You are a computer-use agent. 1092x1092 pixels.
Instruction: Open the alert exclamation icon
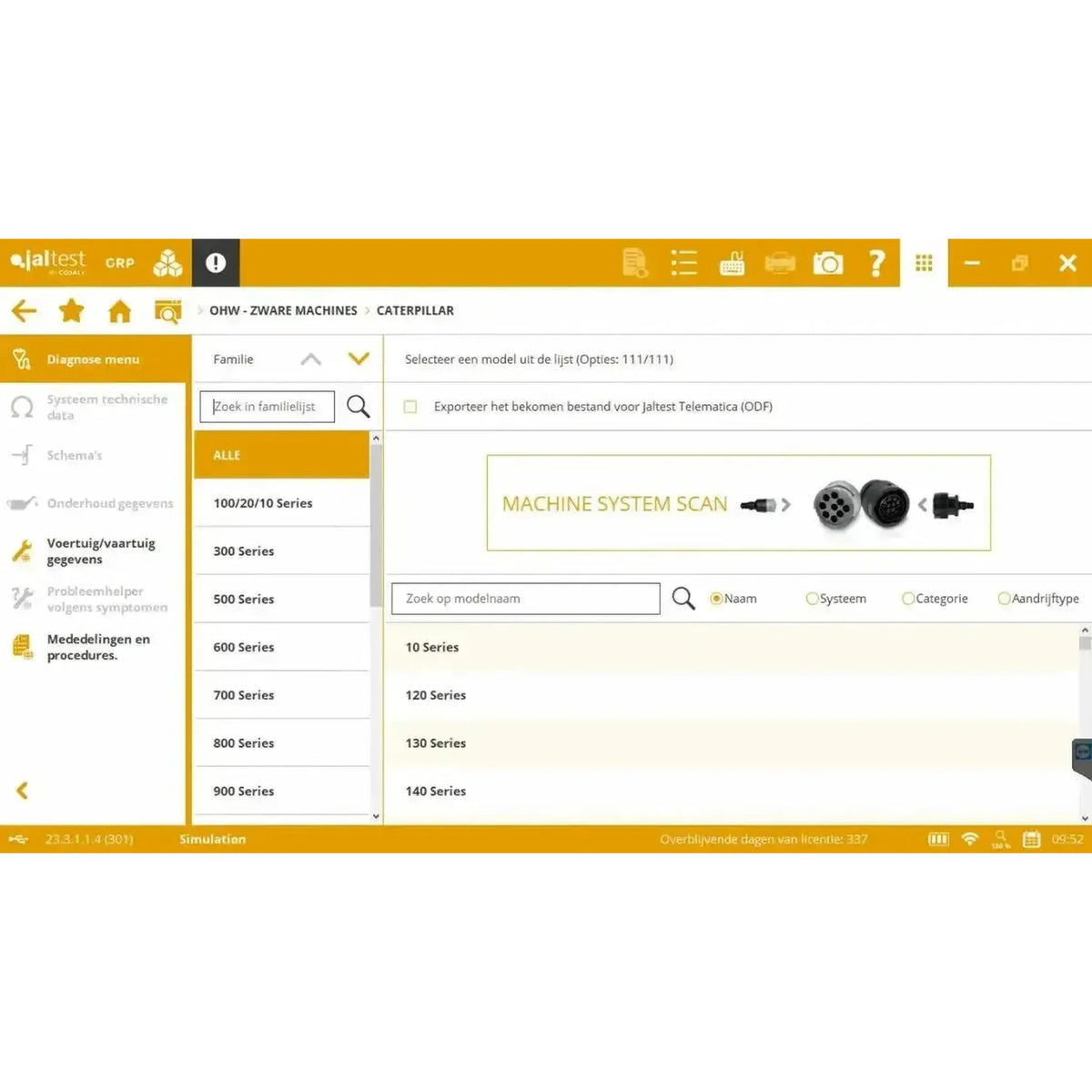click(x=216, y=263)
